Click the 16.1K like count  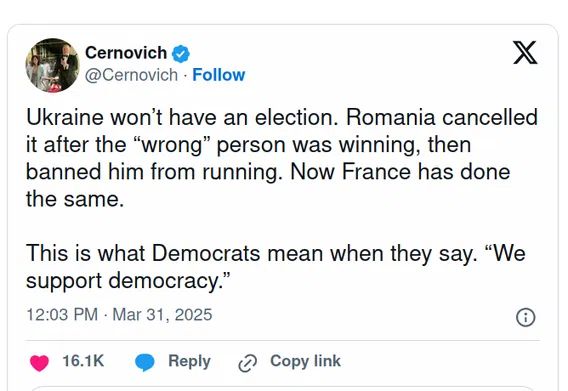(x=83, y=361)
